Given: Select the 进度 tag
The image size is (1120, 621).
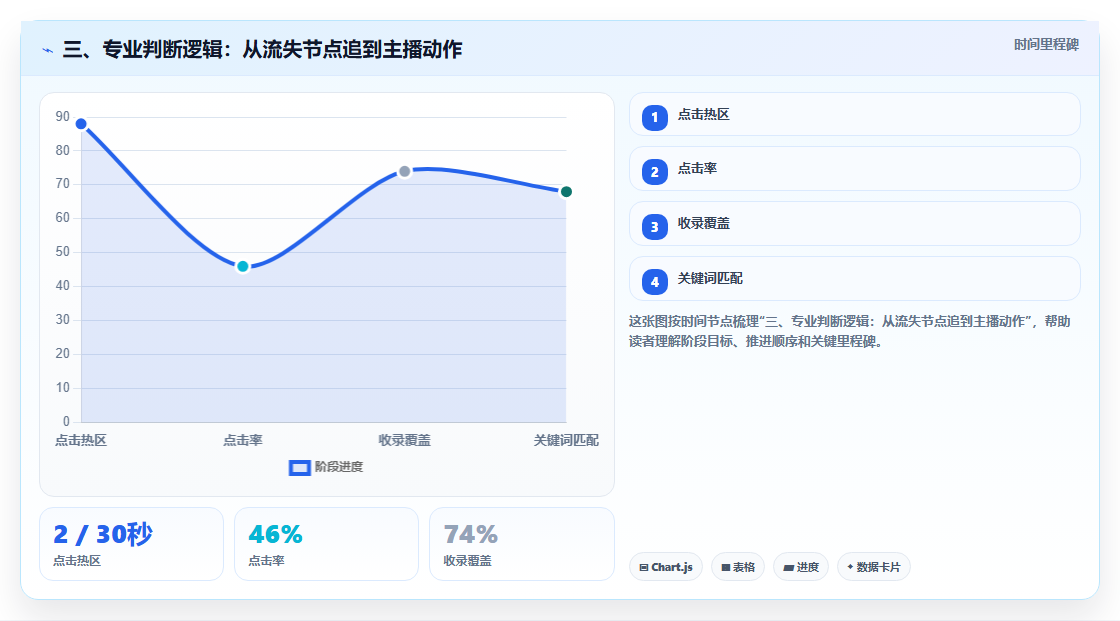Looking at the screenshot, I should point(801,567).
